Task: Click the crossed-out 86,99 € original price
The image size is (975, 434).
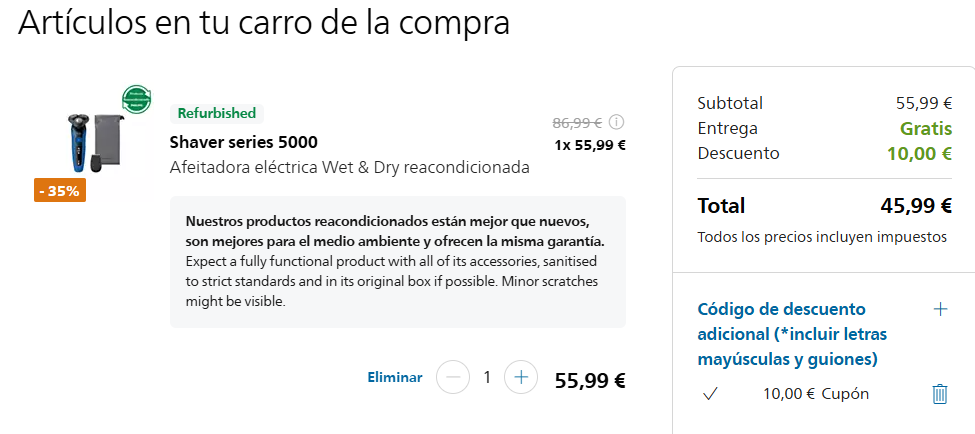Action: pos(577,122)
